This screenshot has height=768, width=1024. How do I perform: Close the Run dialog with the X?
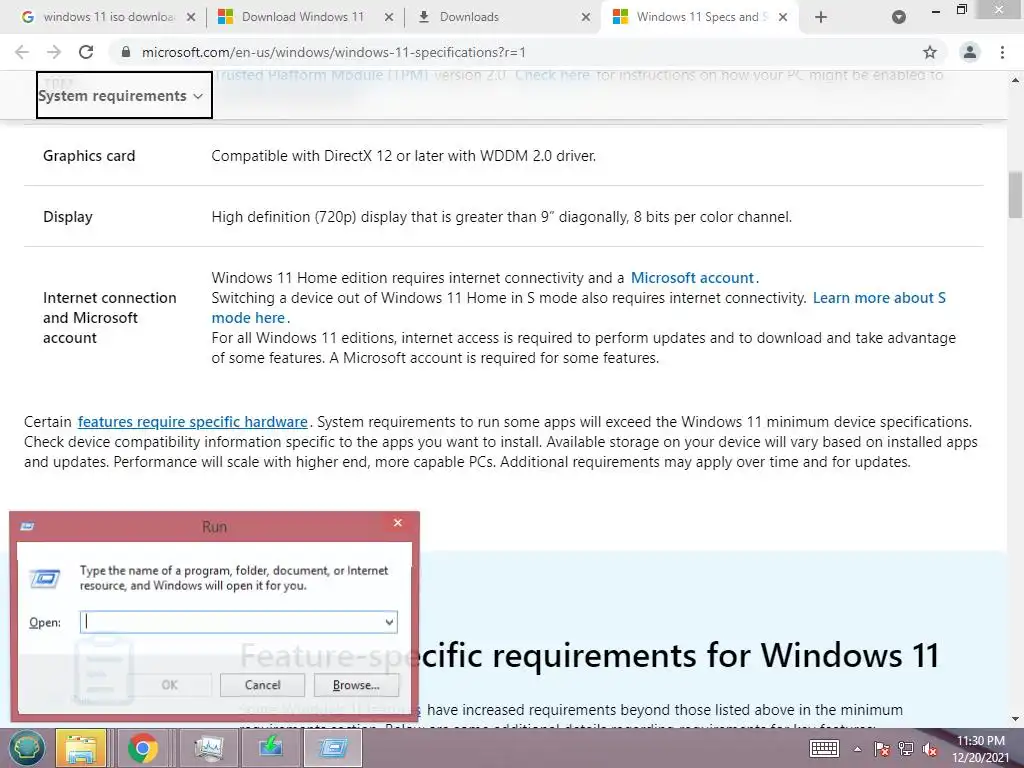pyautogui.click(x=398, y=522)
